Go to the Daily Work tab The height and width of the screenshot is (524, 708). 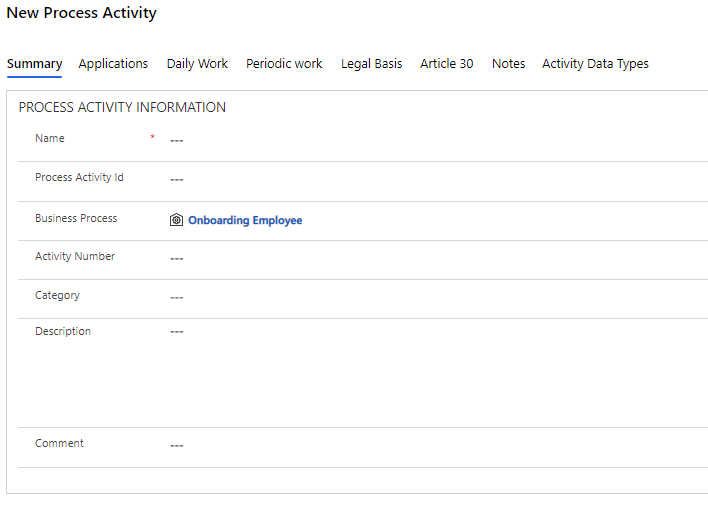click(x=197, y=64)
